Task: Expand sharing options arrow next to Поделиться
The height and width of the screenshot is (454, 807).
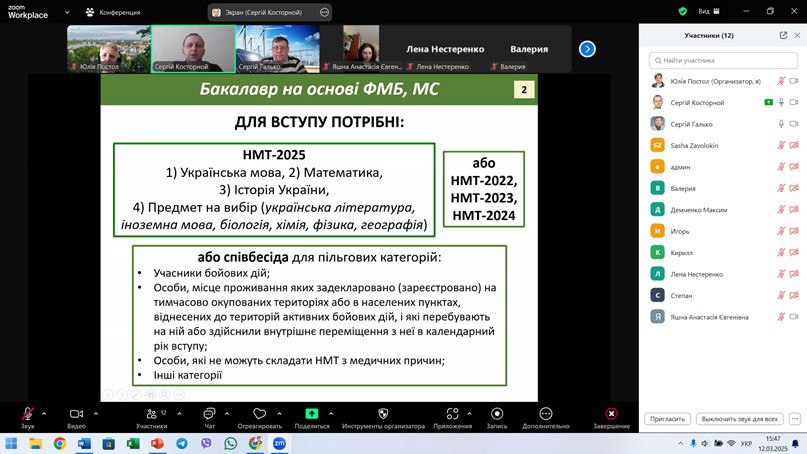Action: click(331, 413)
